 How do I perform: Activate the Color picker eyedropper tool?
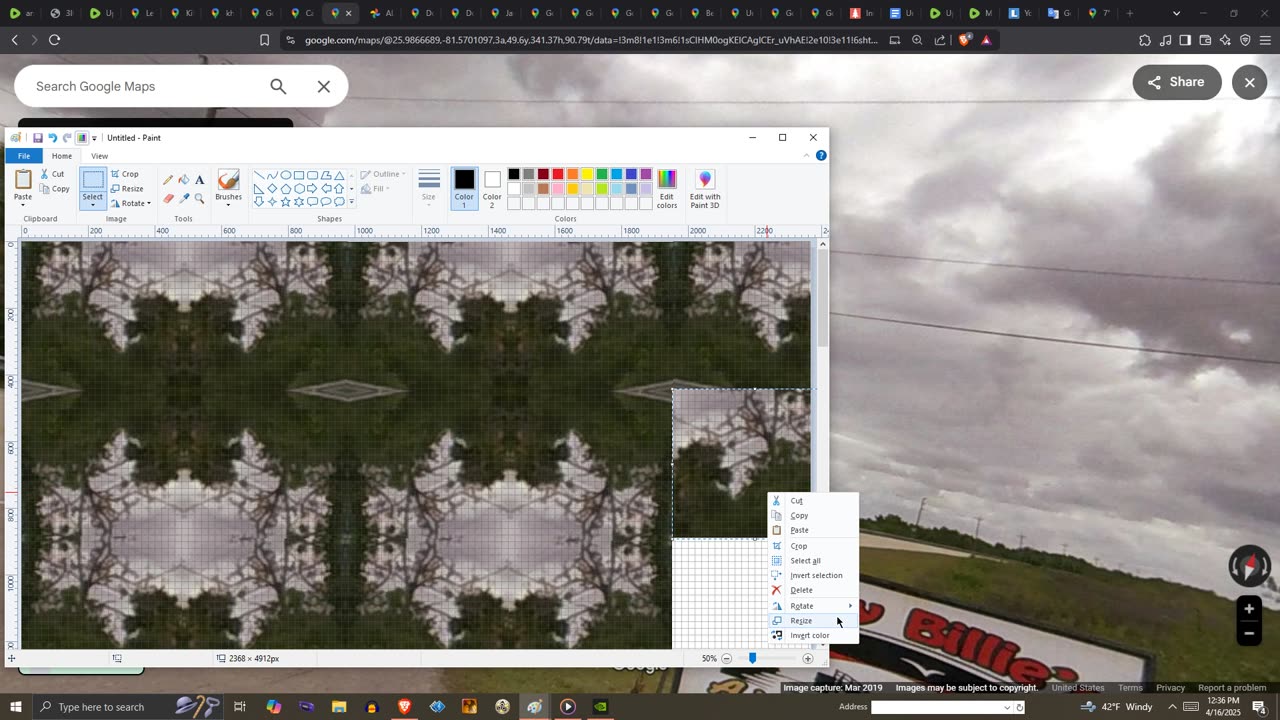184,198
